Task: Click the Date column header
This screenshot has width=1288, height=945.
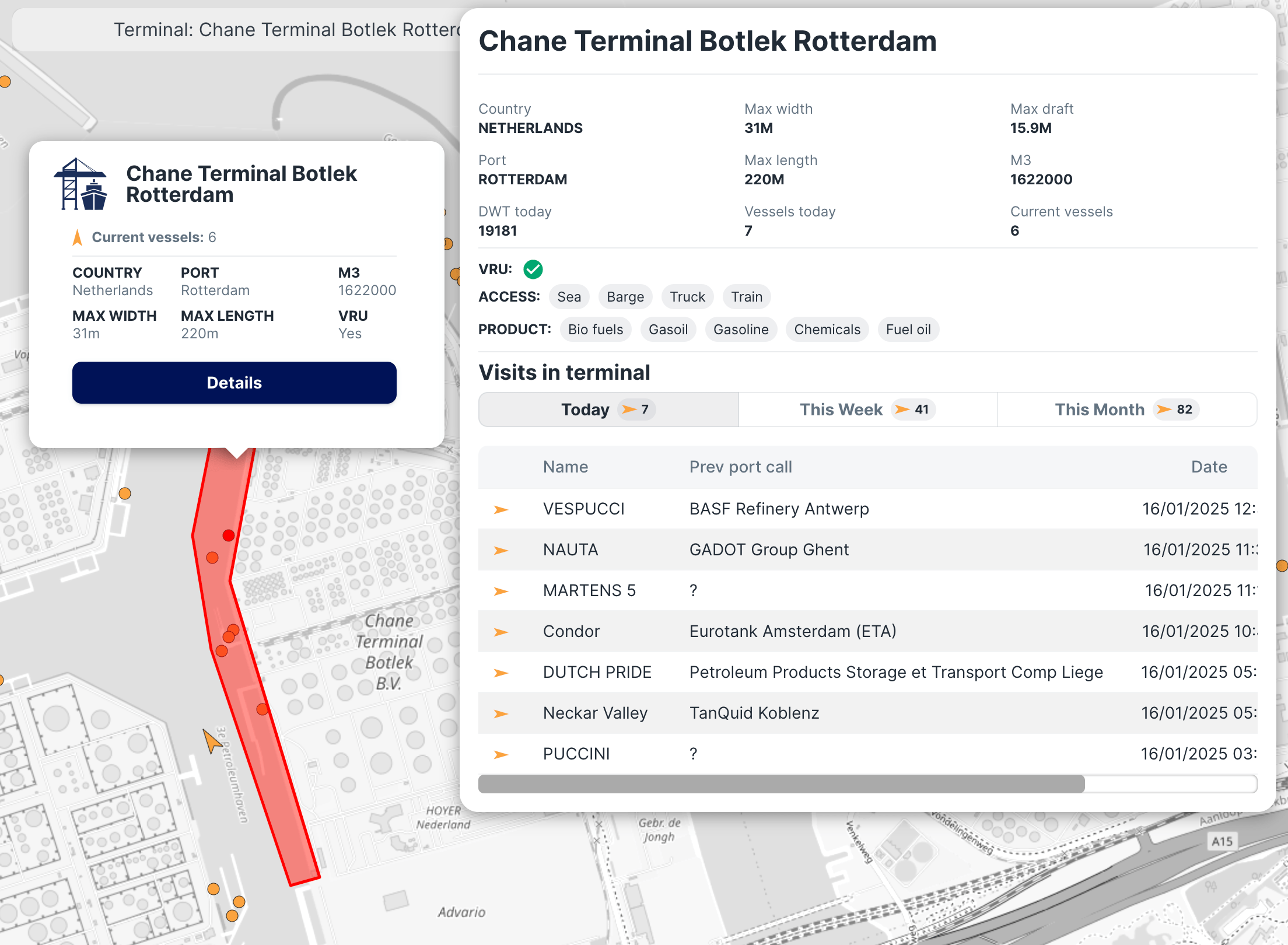Action: (1209, 467)
